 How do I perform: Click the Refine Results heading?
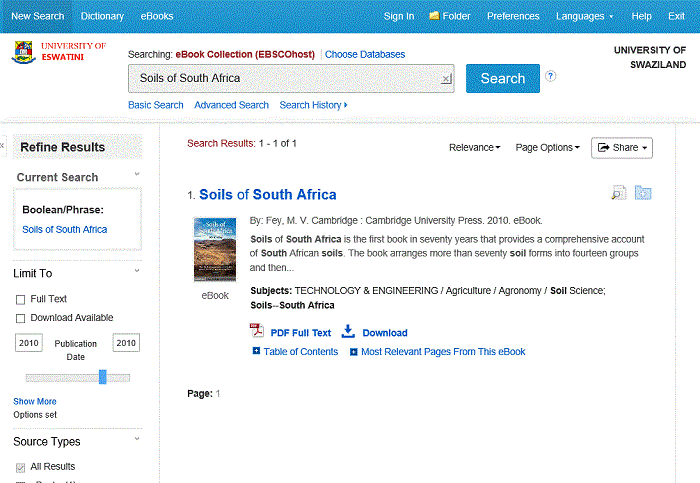click(x=62, y=147)
